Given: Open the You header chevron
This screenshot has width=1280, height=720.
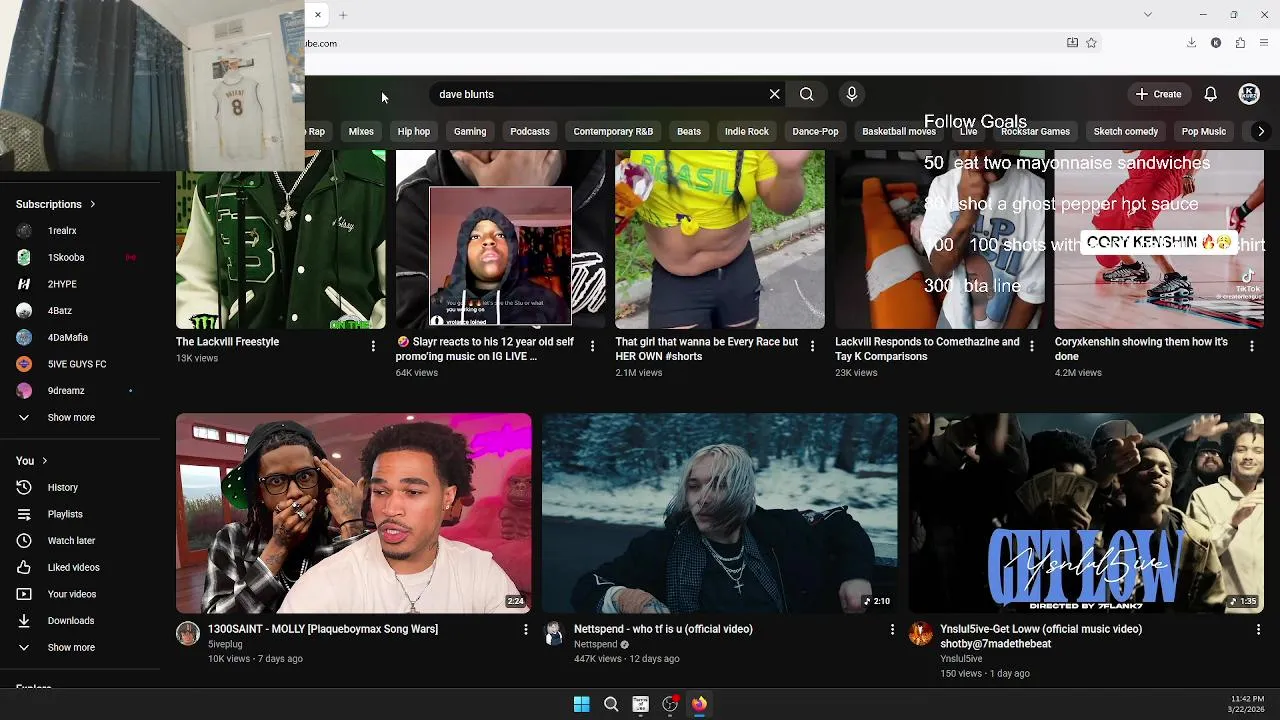Looking at the screenshot, I should point(44,461).
